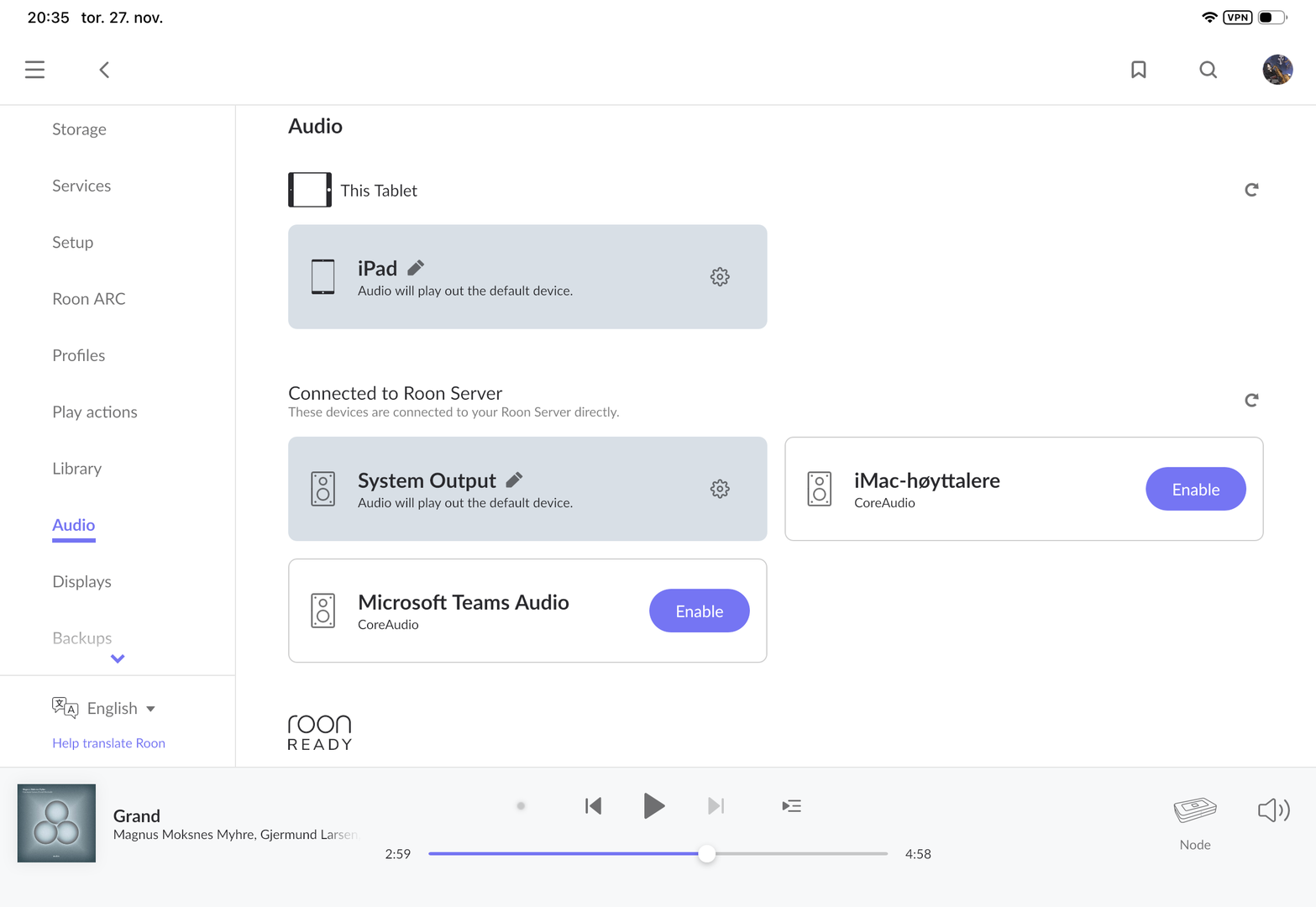Follow the Help translate Roon link
This screenshot has height=907, width=1316.
tap(109, 743)
